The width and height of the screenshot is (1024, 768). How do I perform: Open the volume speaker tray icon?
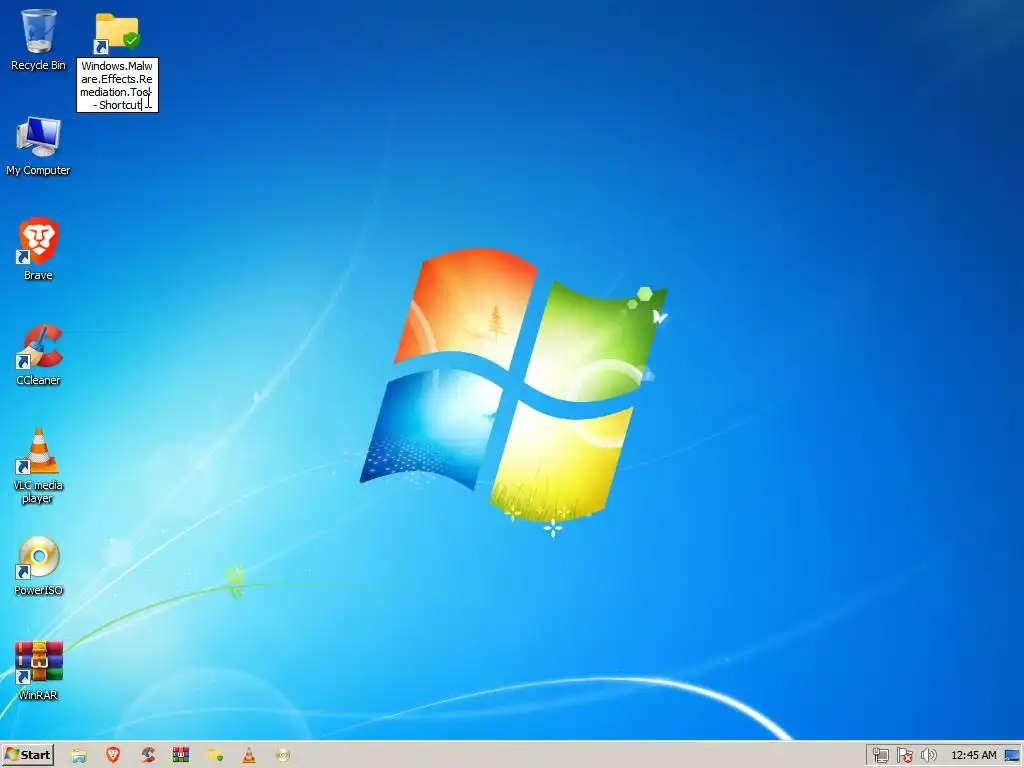click(x=928, y=756)
